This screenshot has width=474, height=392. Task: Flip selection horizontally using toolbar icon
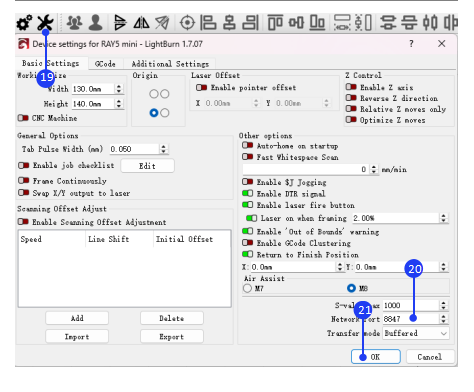(141, 23)
